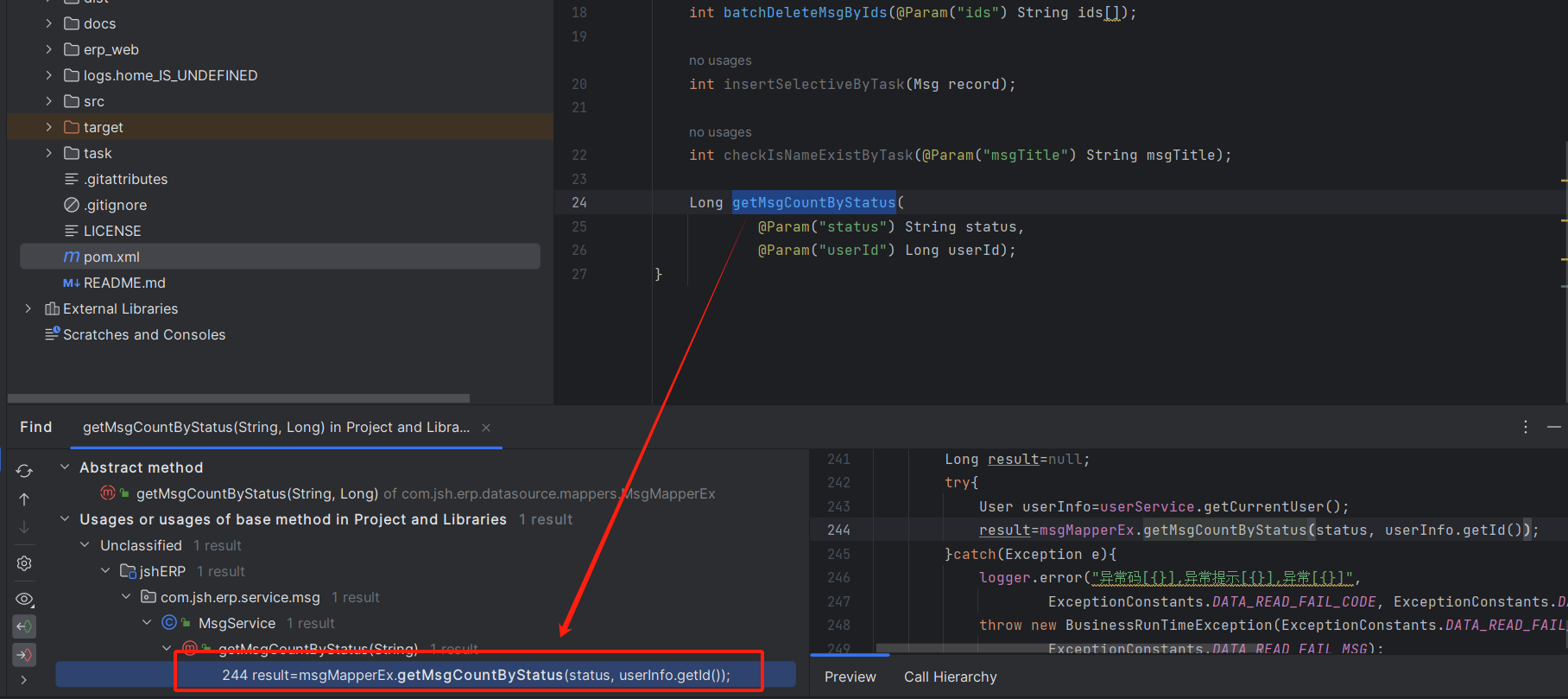Viewport: 1568px width, 699px height.
Task: Switch to the Preview tab
Action: click(850, 677)
